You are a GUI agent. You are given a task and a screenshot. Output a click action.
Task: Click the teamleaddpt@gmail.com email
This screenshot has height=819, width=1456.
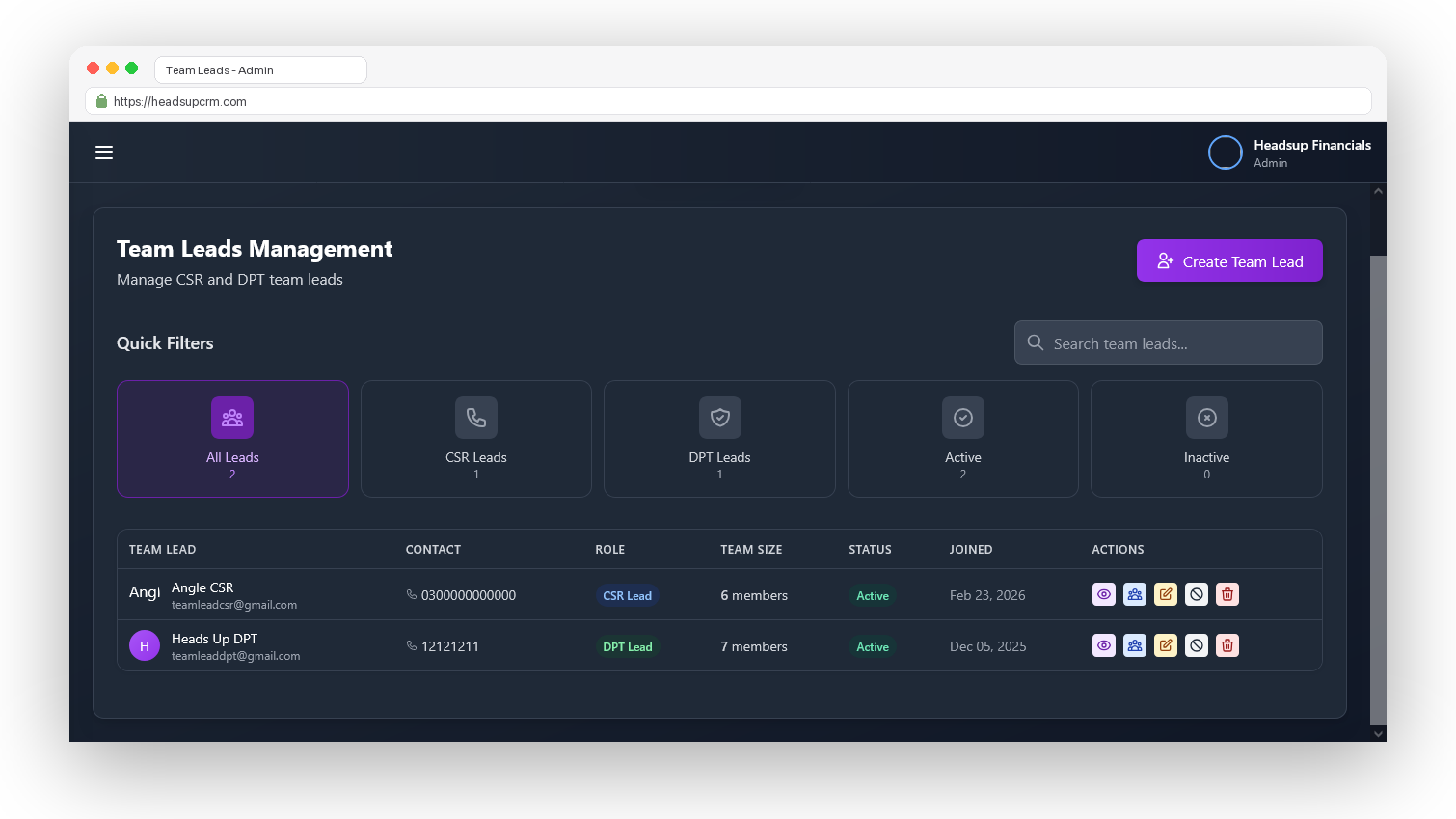coord(236,656)
